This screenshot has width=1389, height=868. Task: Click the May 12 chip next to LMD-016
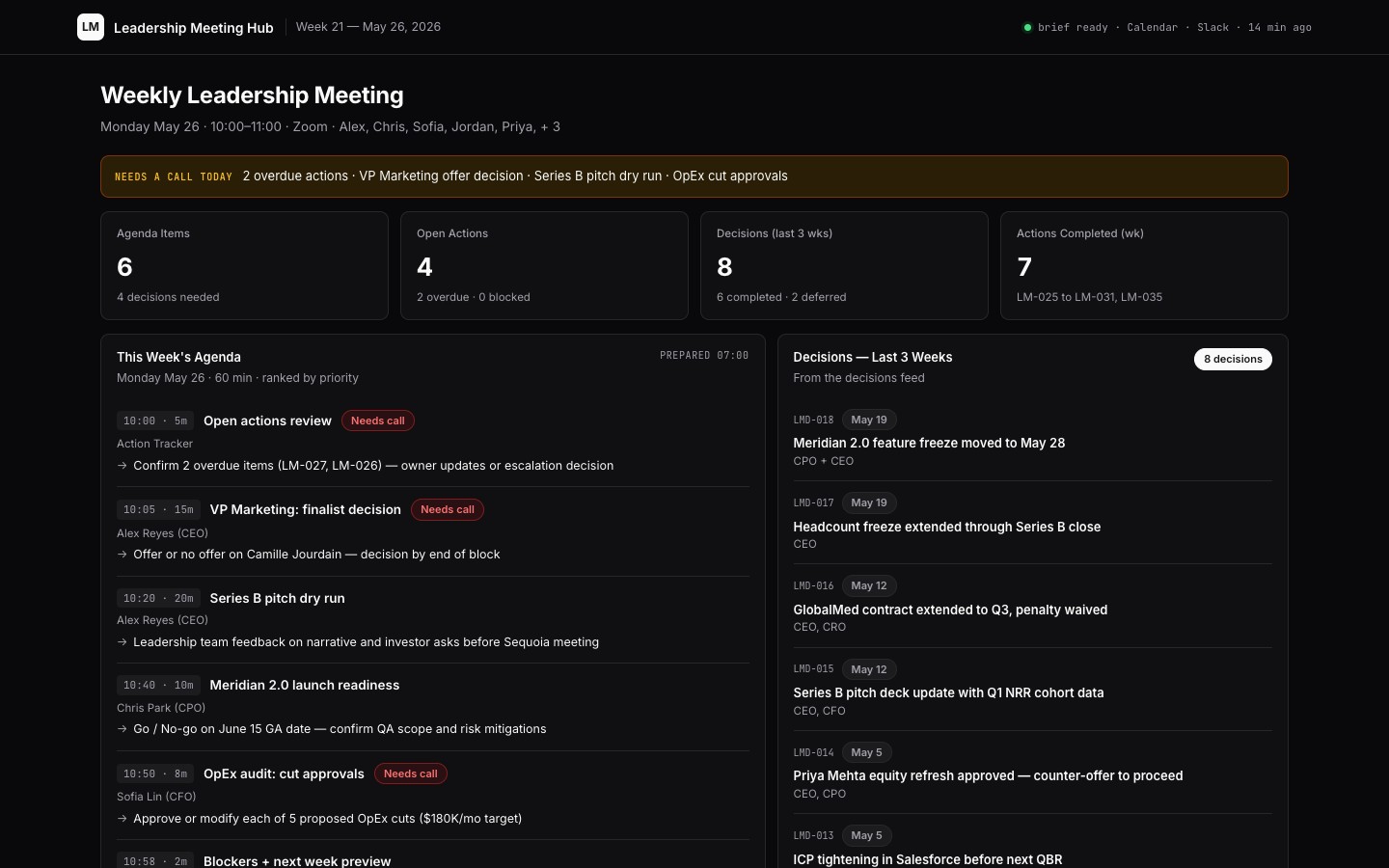click(x=869, y=585)
